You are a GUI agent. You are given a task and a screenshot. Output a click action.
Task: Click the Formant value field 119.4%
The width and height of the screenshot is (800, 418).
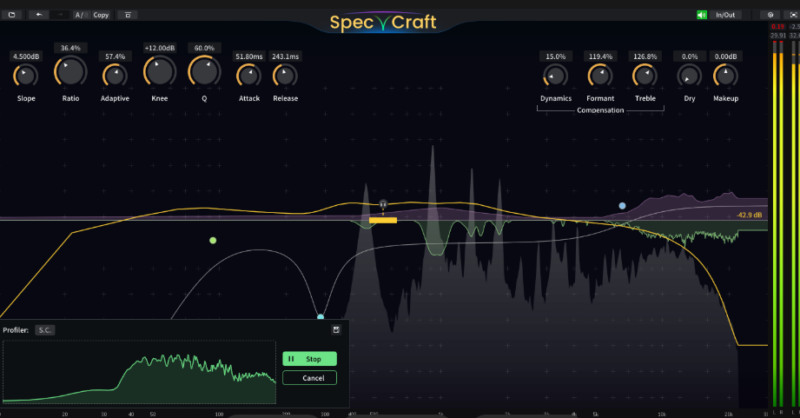click(601, 56)
